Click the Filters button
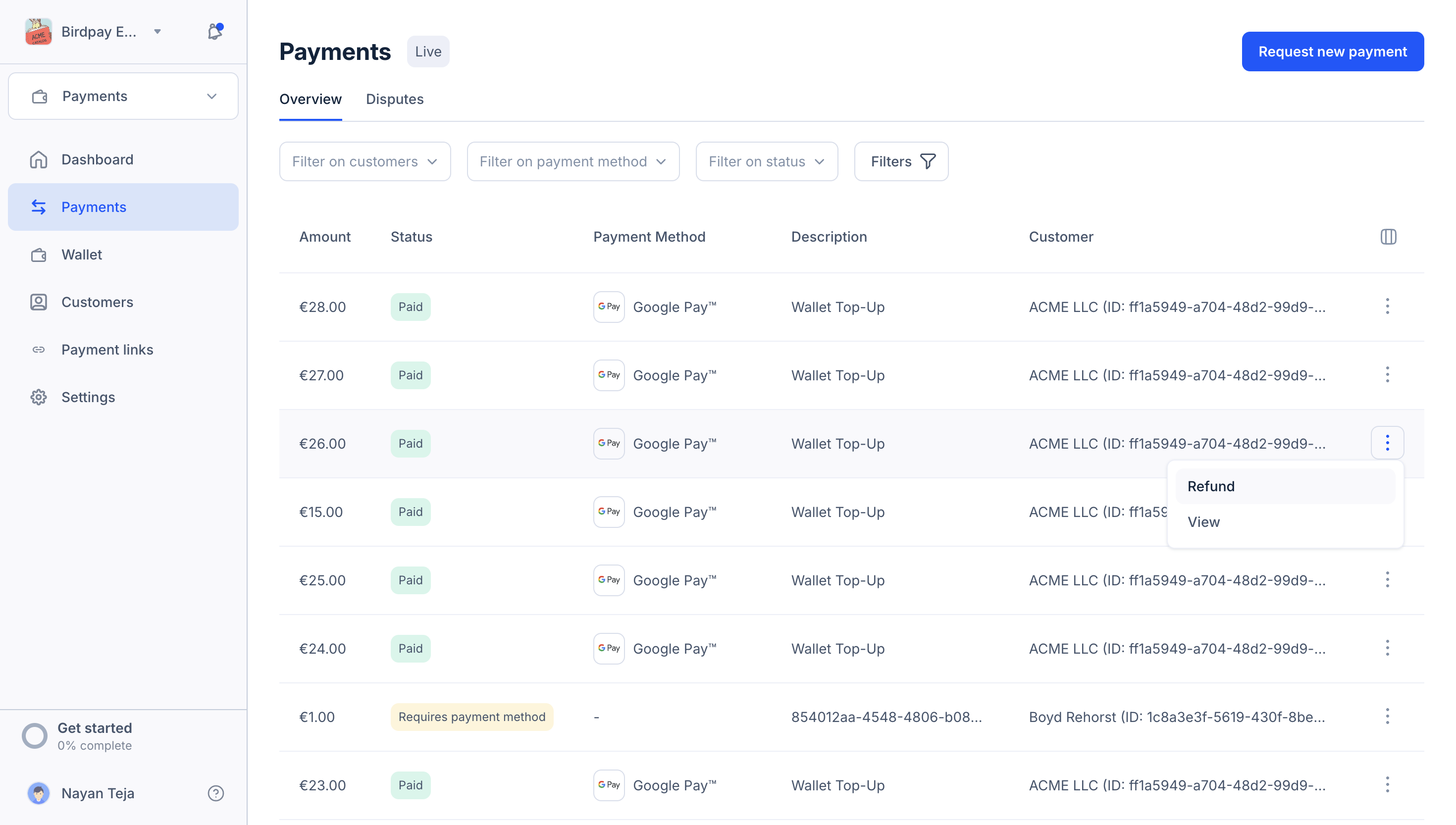The image size is (1456, 825). tap(901, 161)
